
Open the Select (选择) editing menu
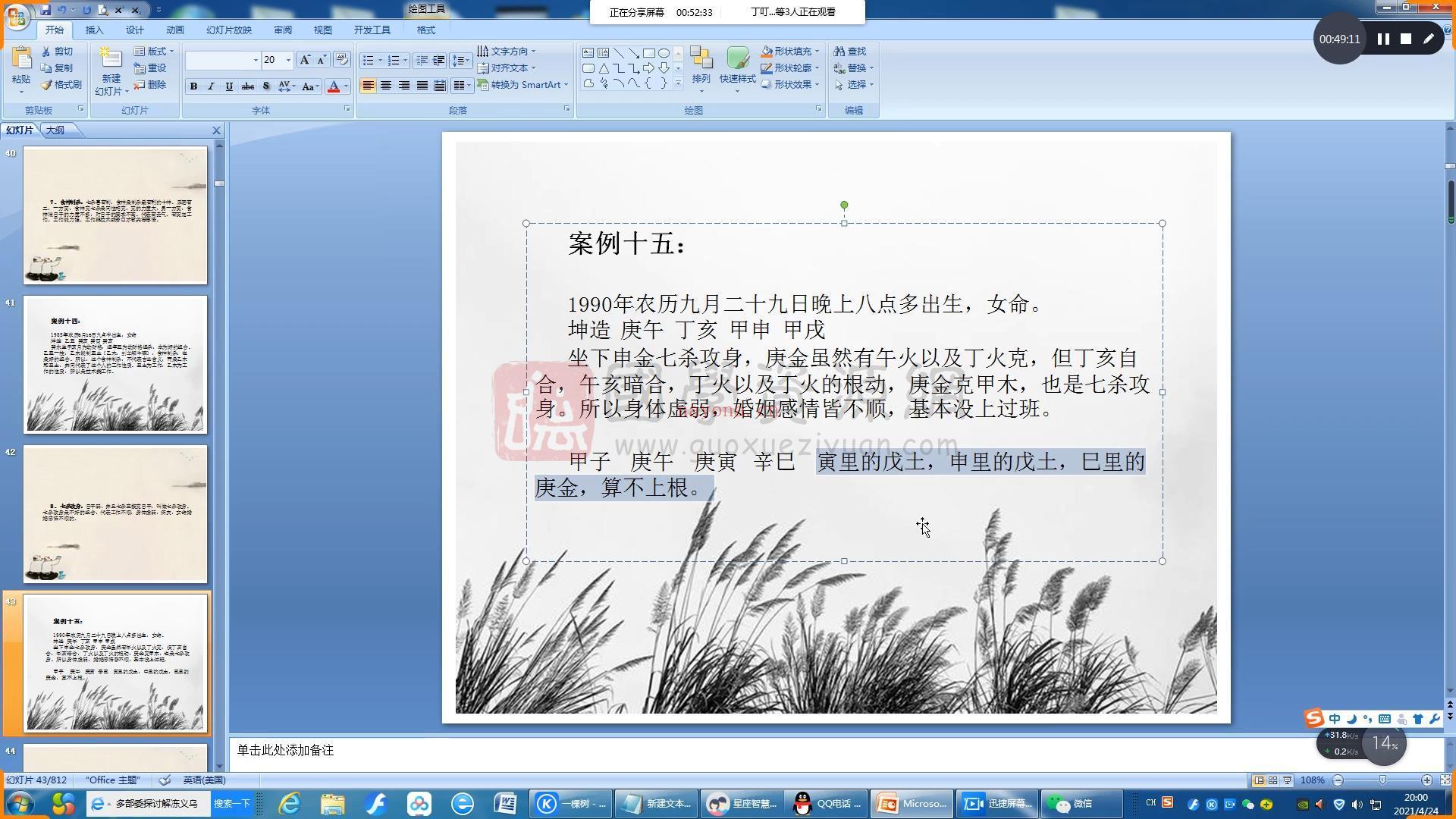click(854, 84)
